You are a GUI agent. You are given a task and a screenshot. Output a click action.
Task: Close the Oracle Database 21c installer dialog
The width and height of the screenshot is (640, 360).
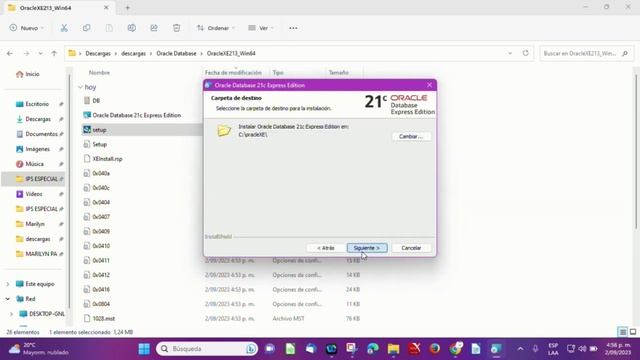pyautogui.click(x=429, y=85)
